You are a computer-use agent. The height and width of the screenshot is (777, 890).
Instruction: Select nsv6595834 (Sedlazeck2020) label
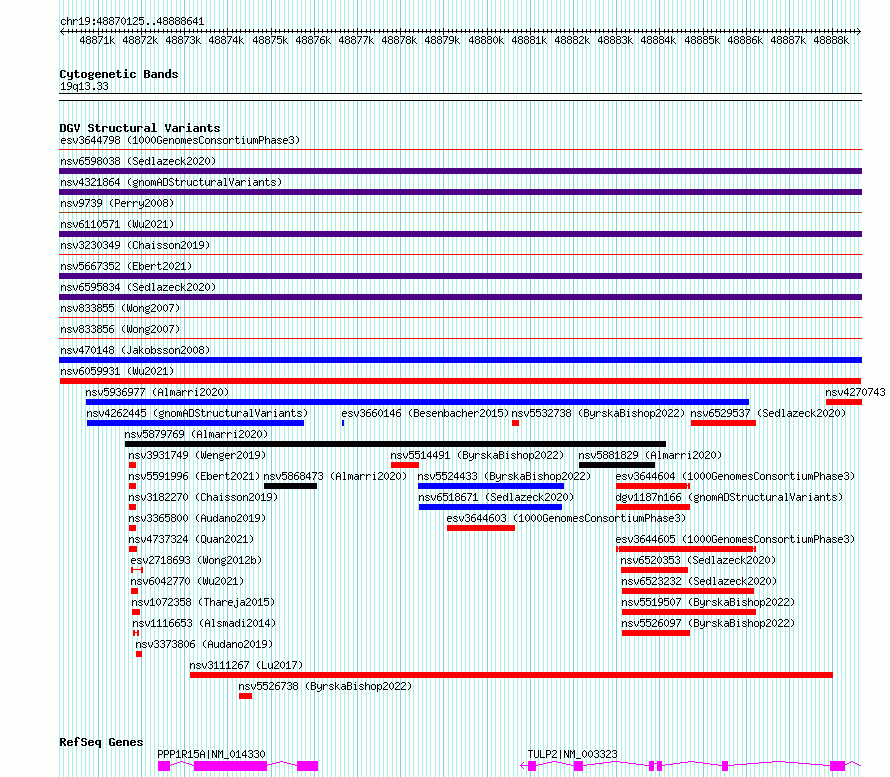tap(138, 287)
